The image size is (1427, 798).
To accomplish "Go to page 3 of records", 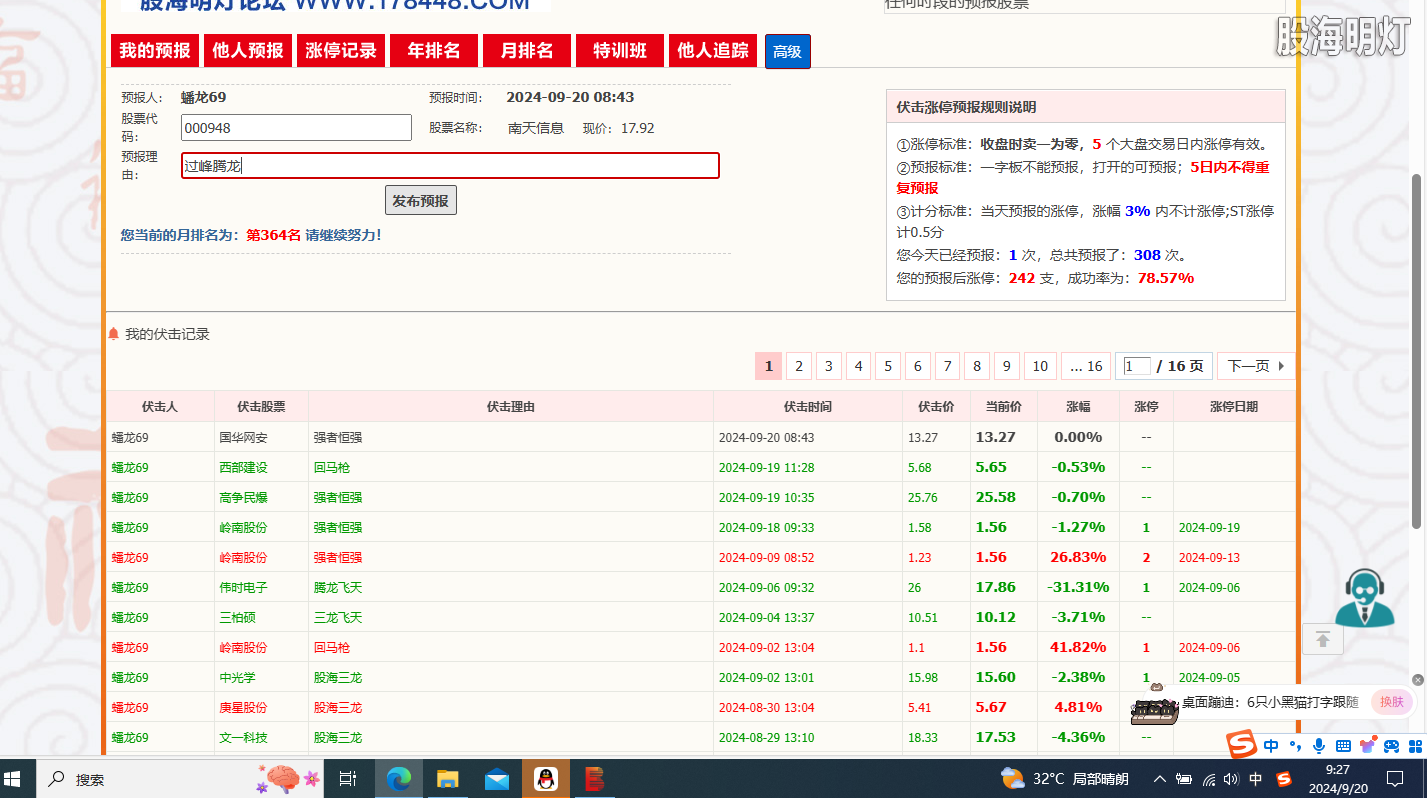I will pos(828,366).
